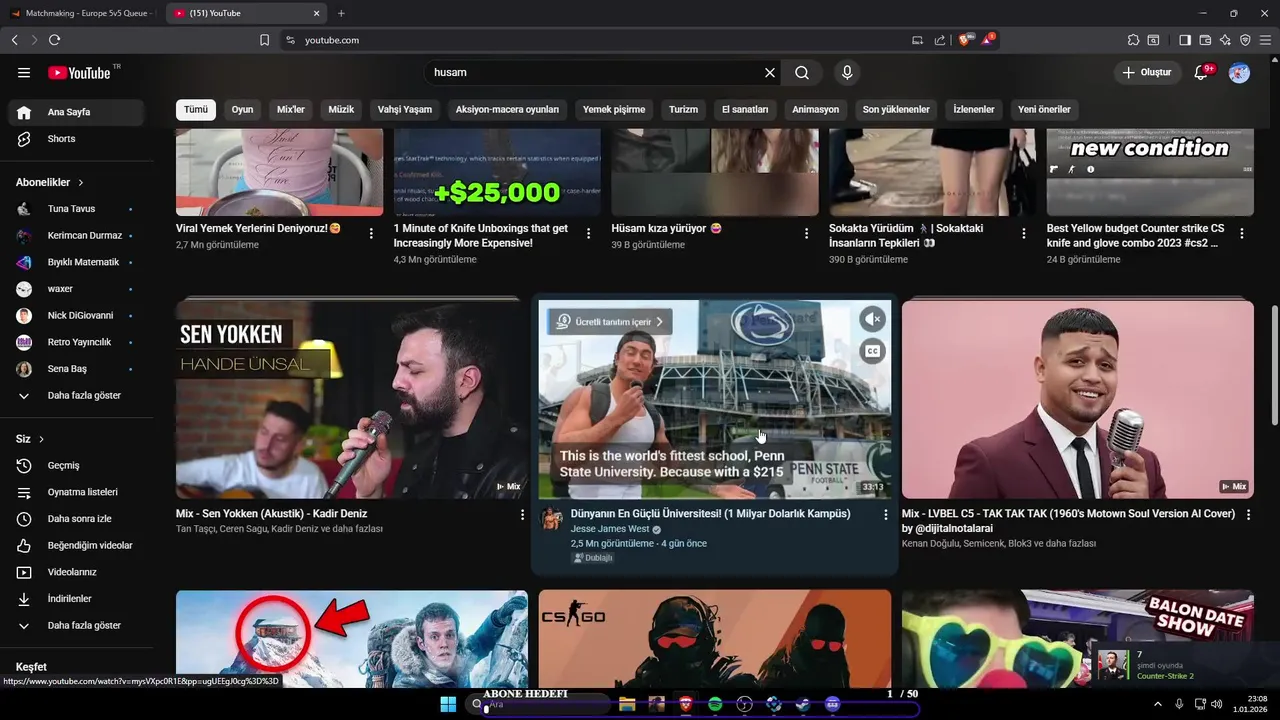1280x720 pixels.
Task: Select the Mix'ler filter chip
Action: click(291, 110)
